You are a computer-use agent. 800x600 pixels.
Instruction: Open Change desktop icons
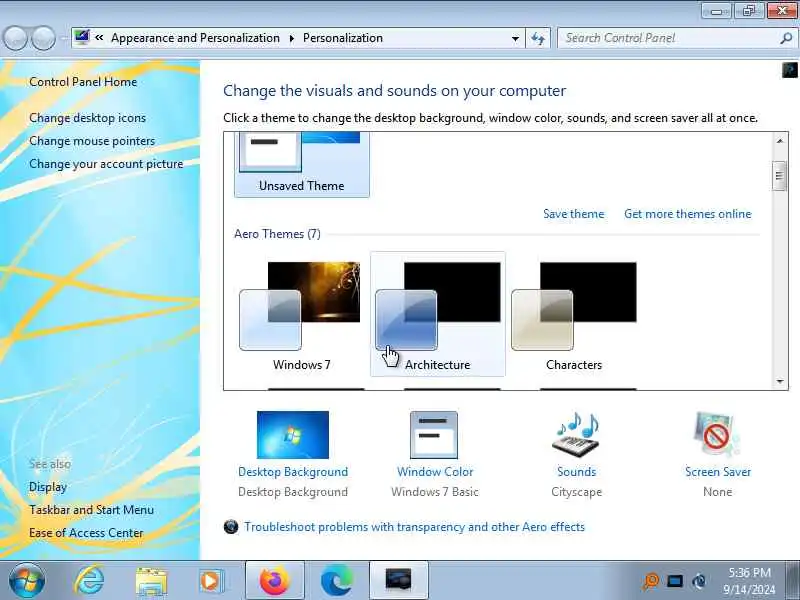click(88, 118)
